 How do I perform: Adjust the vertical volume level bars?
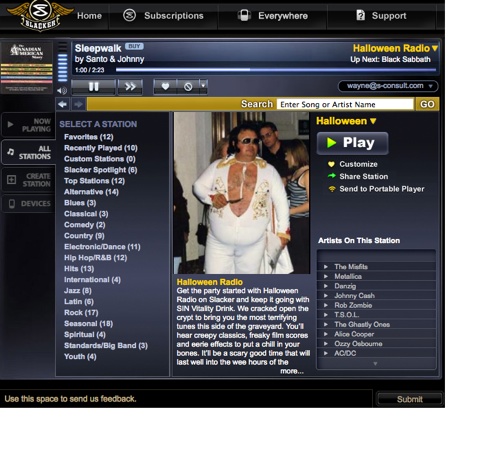(63, 62)
